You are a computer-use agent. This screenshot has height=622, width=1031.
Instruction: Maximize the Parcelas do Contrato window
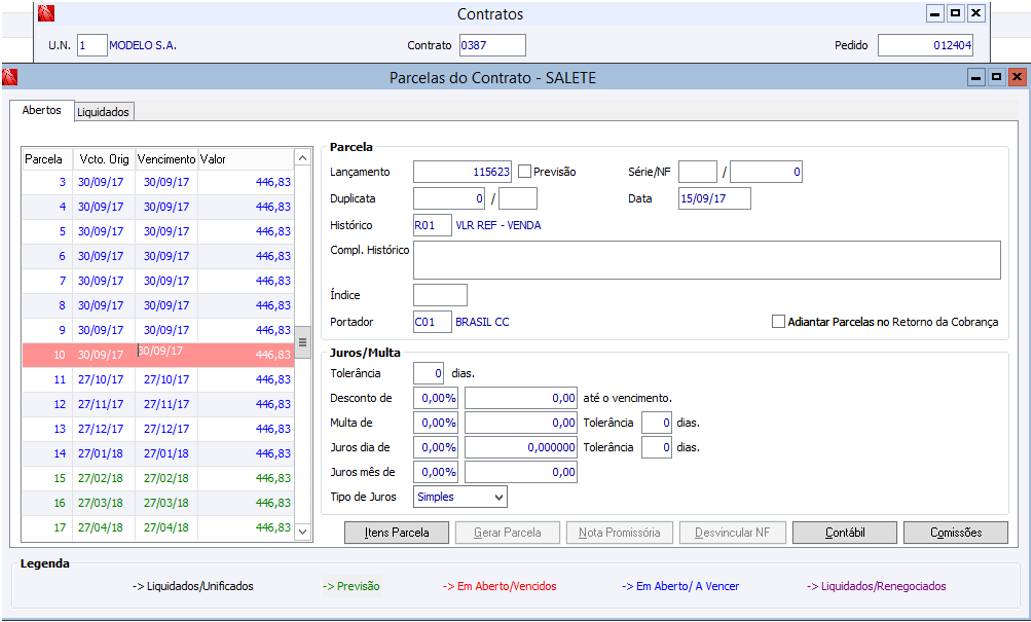tap(996, 77)
